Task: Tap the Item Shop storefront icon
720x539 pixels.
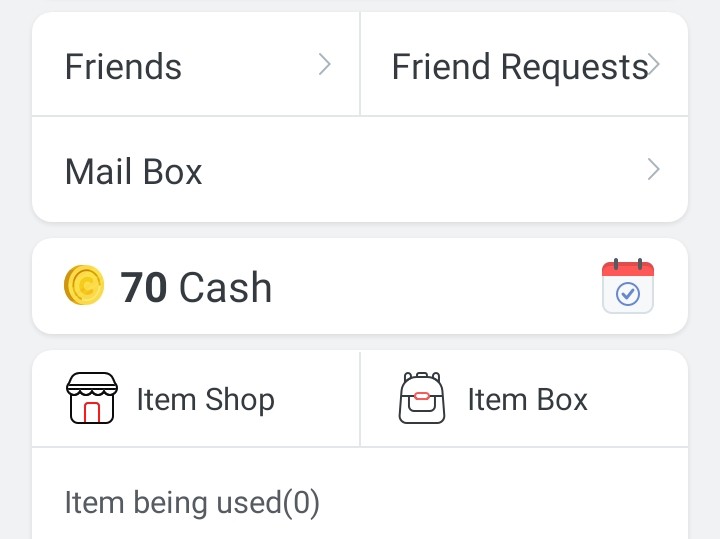Action: (92, 399)
